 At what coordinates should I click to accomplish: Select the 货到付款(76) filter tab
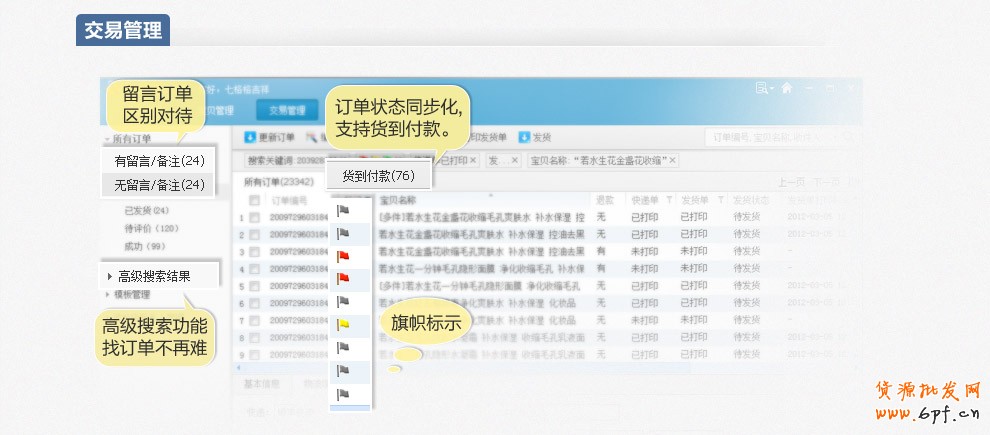[379, 176]
